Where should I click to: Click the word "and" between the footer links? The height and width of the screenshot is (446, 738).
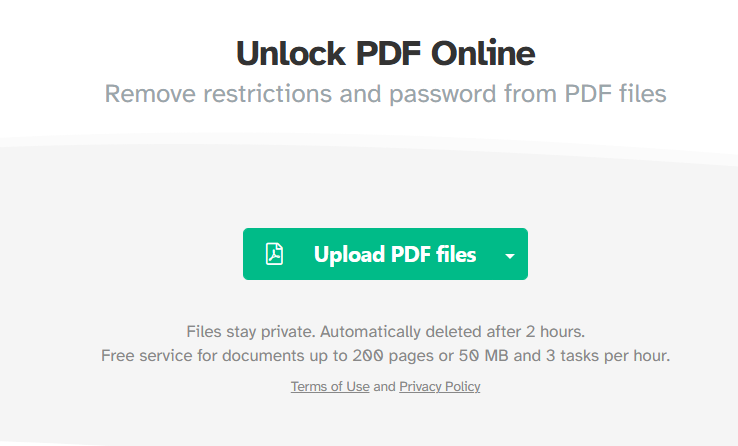(x=385, y=387)
